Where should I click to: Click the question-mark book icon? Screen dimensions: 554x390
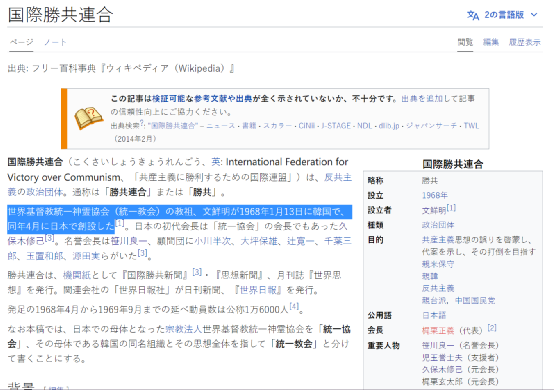click(x=88, y=118)
